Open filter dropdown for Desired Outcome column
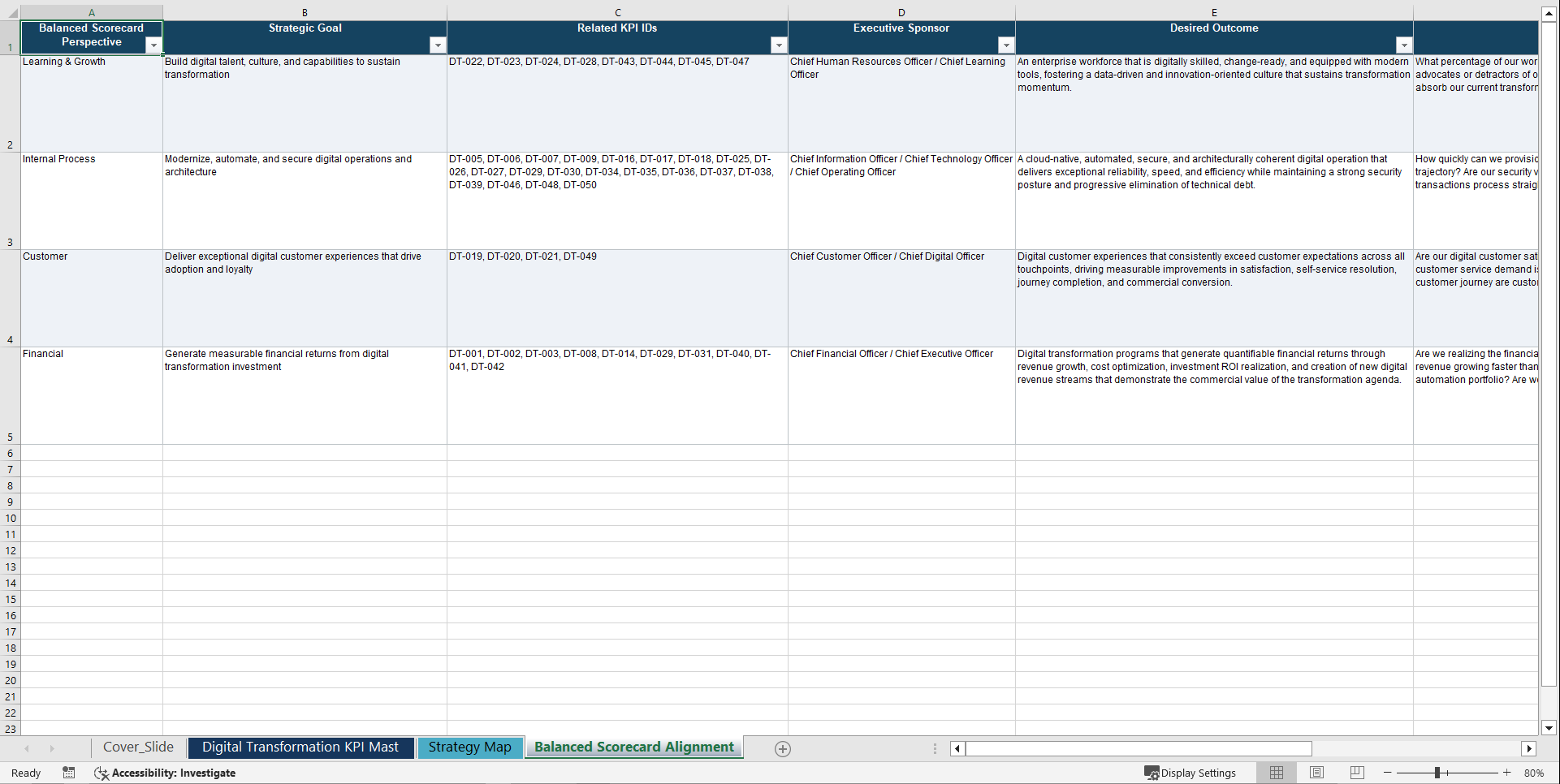 click(x=1404, y=45)
